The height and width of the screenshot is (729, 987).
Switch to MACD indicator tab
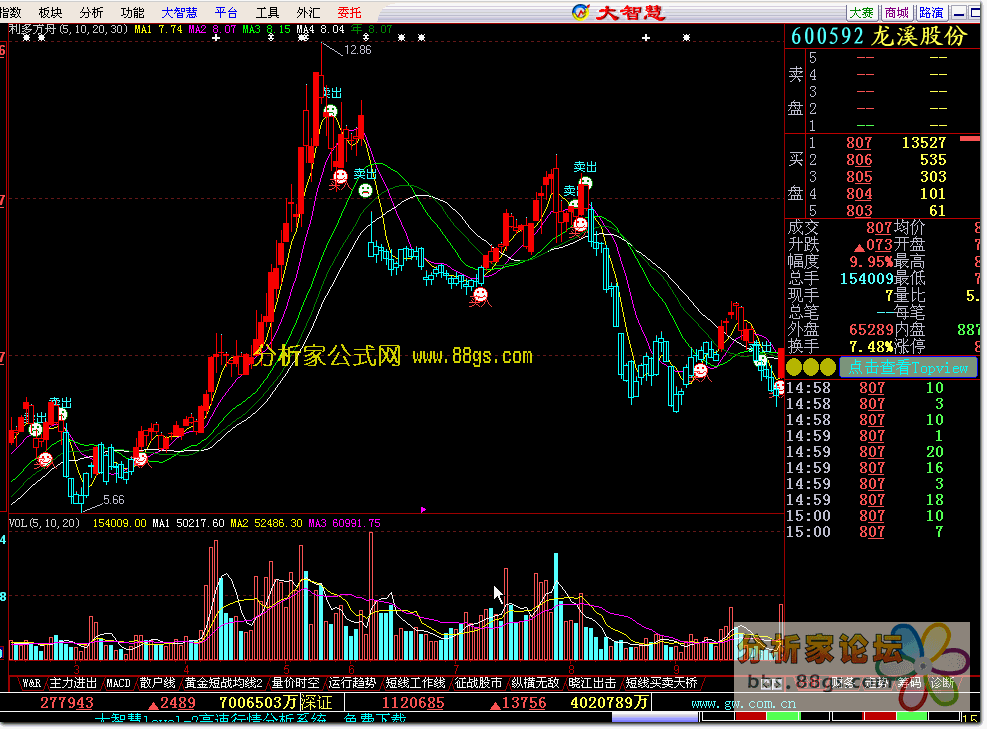[x=118, y=683]
